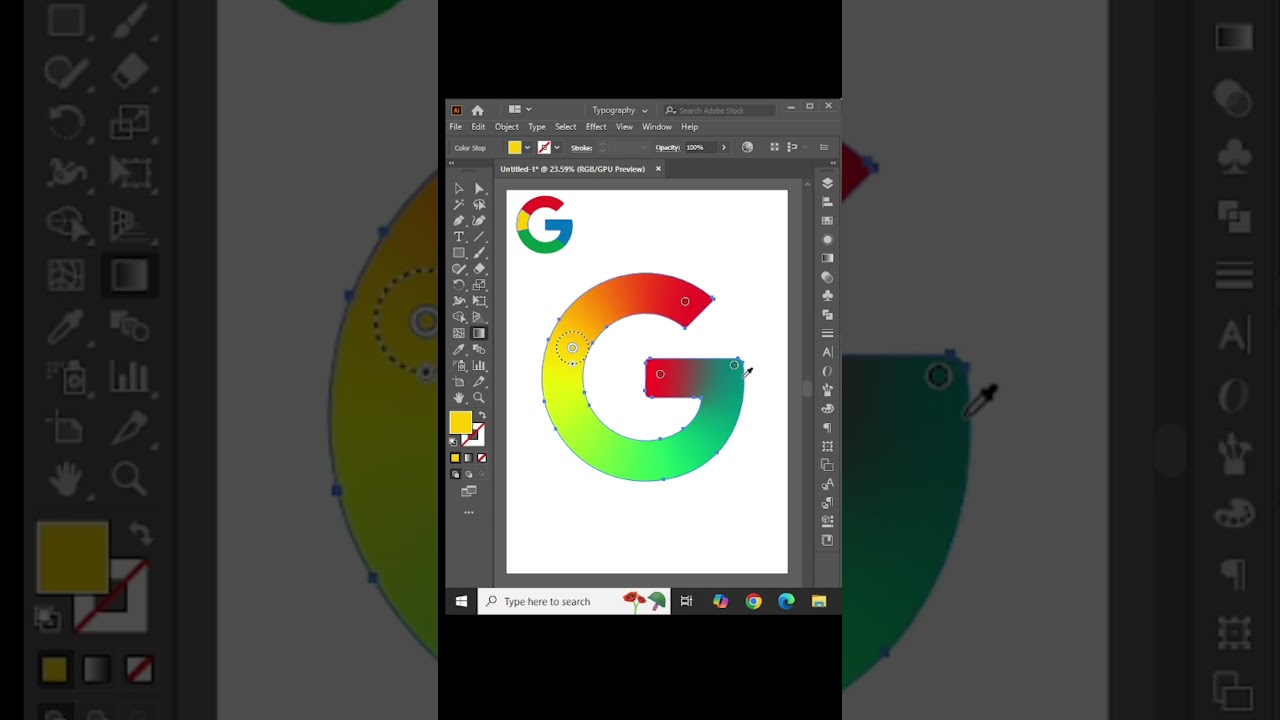This screenshot has width=1280, height=720.
Task: Set stroke to None using the red slash swatch
Action: click(x=481, y=458)
